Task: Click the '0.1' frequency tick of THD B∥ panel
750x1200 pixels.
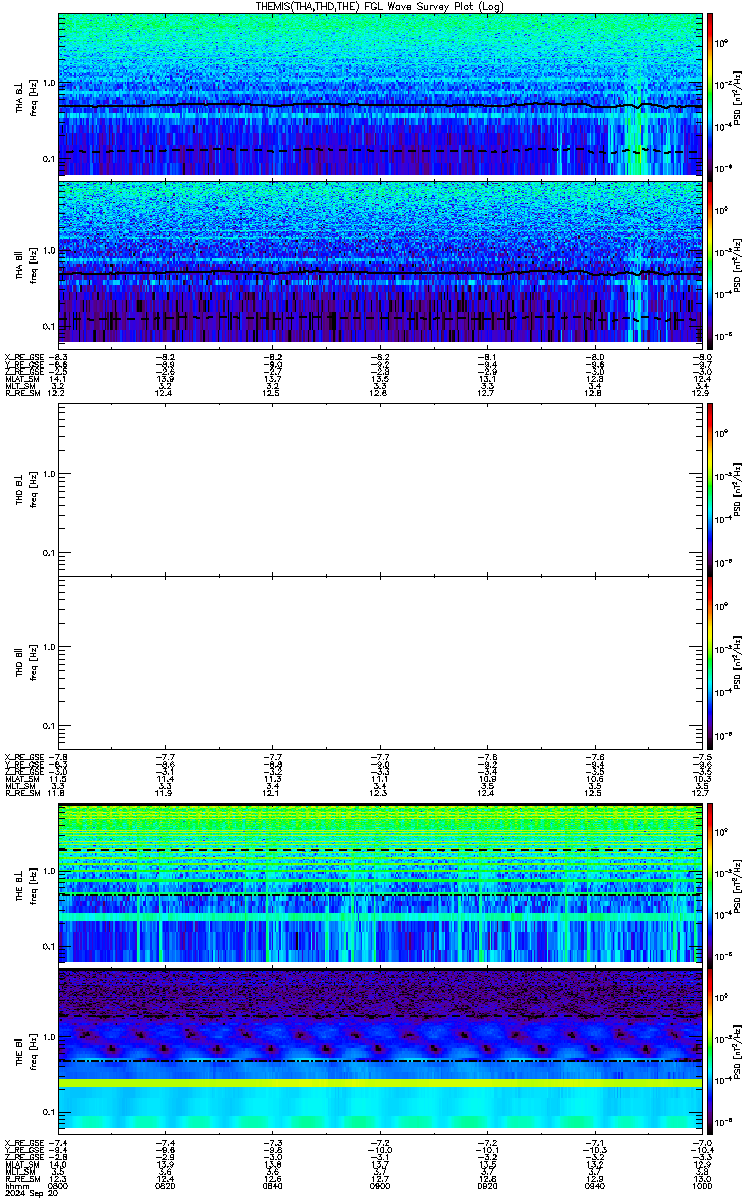Action: point(49,725)
